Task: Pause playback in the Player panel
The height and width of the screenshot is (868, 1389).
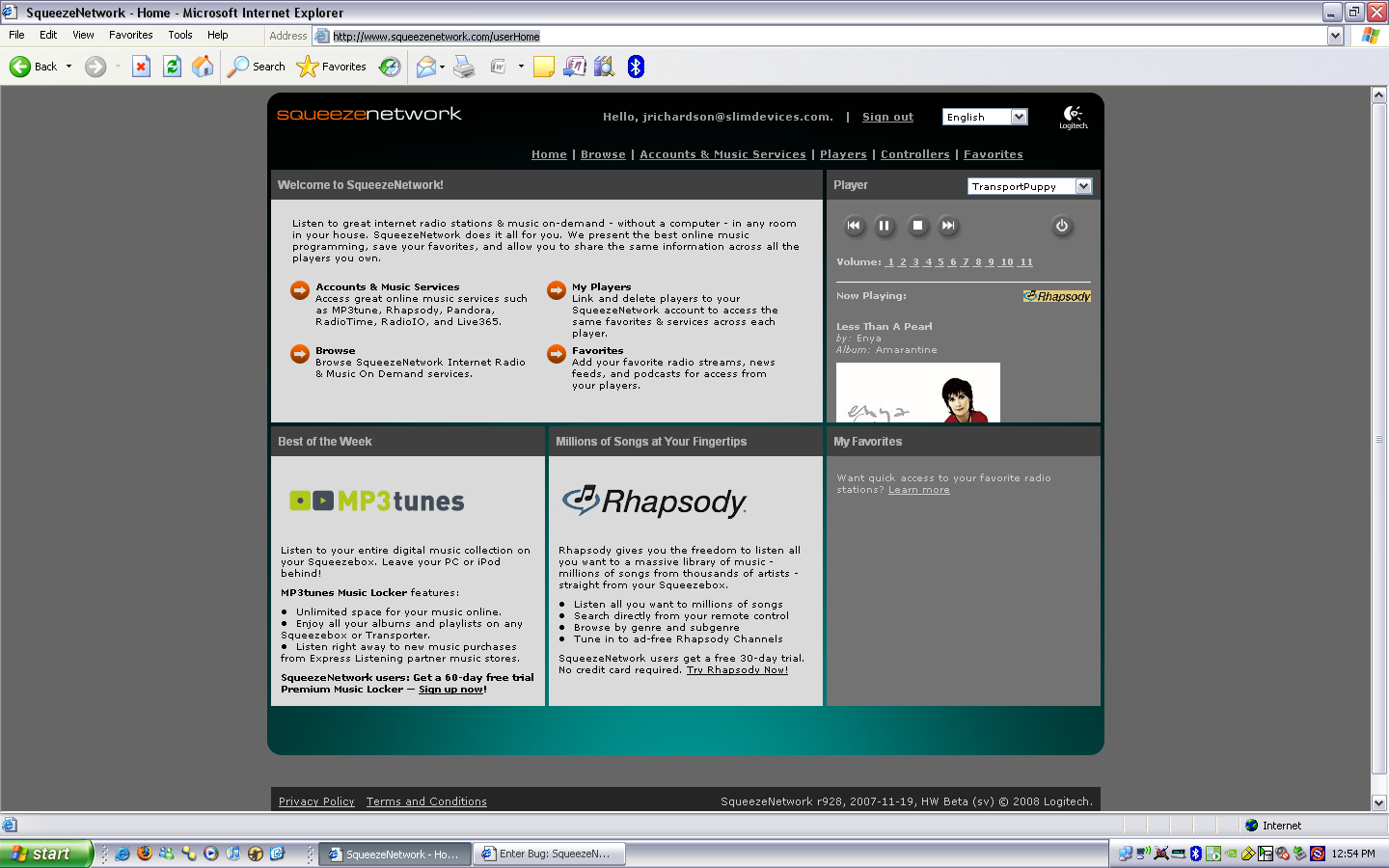Action: coord(884,226)
